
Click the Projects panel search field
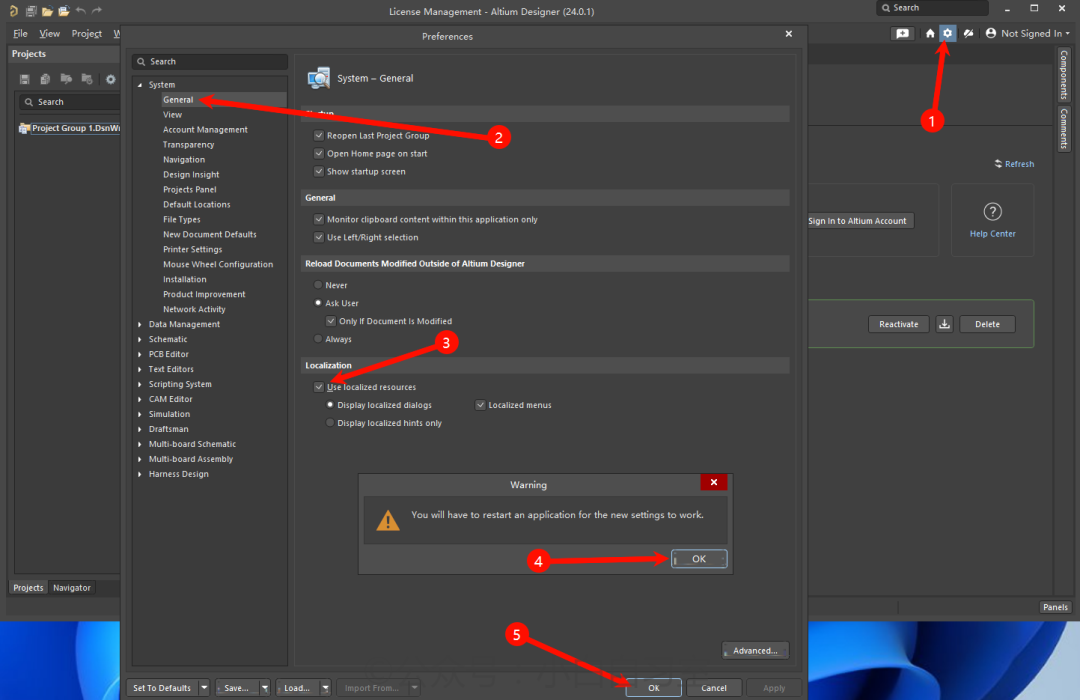pos(69,102)
